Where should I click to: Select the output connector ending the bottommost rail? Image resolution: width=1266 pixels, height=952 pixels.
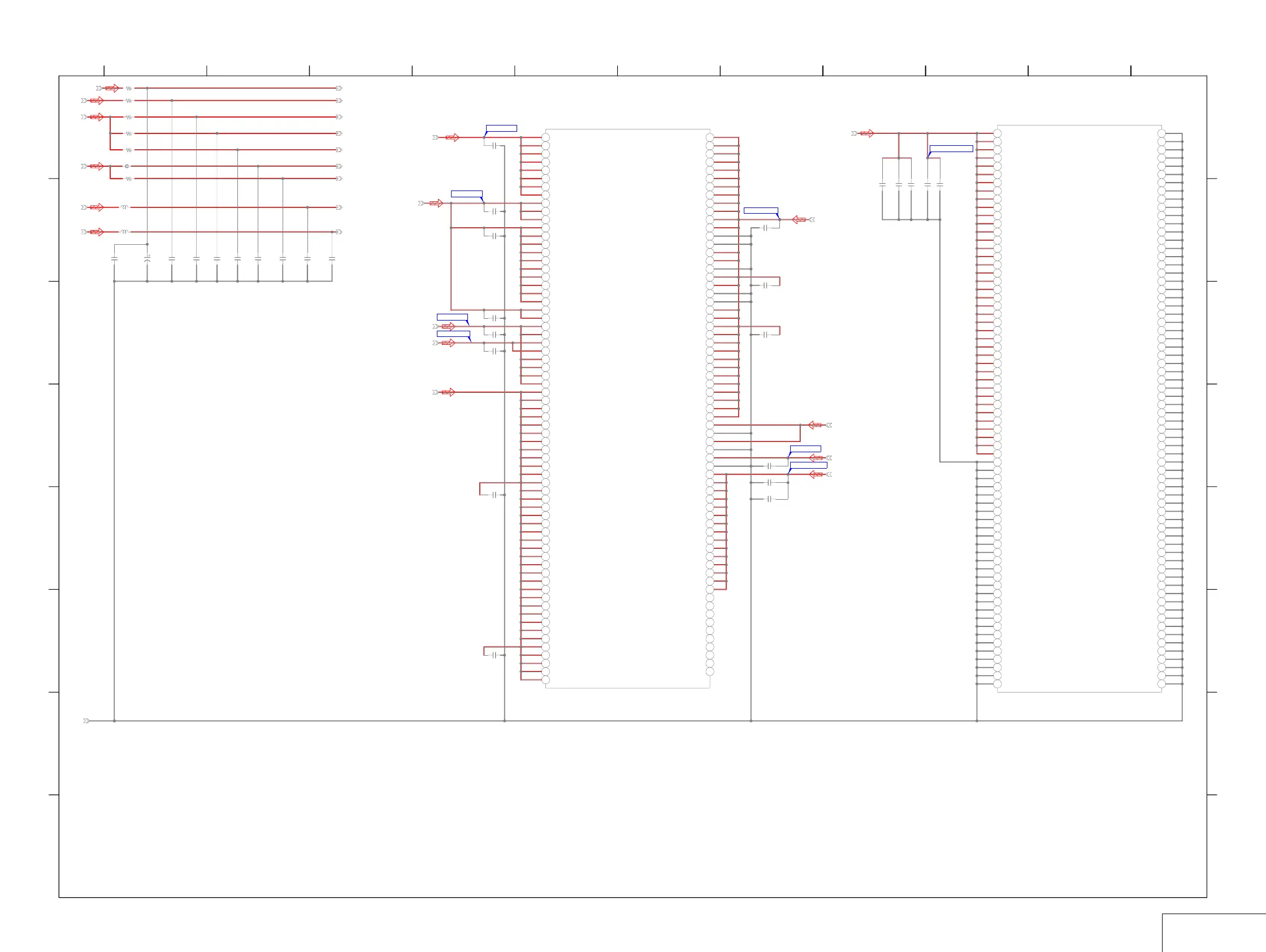click(x=340, y=232)
